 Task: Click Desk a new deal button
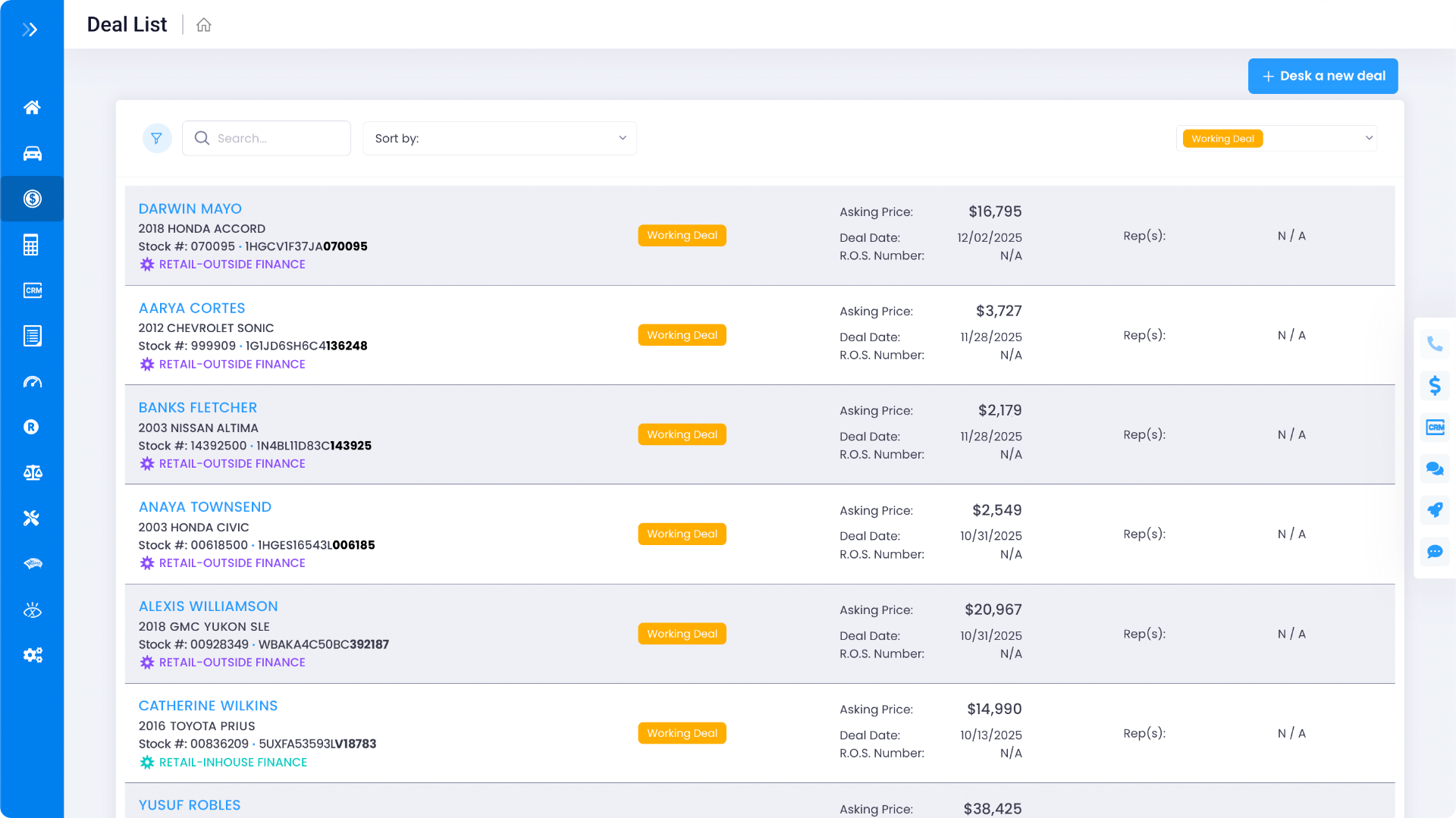[x=1323, y=76]
